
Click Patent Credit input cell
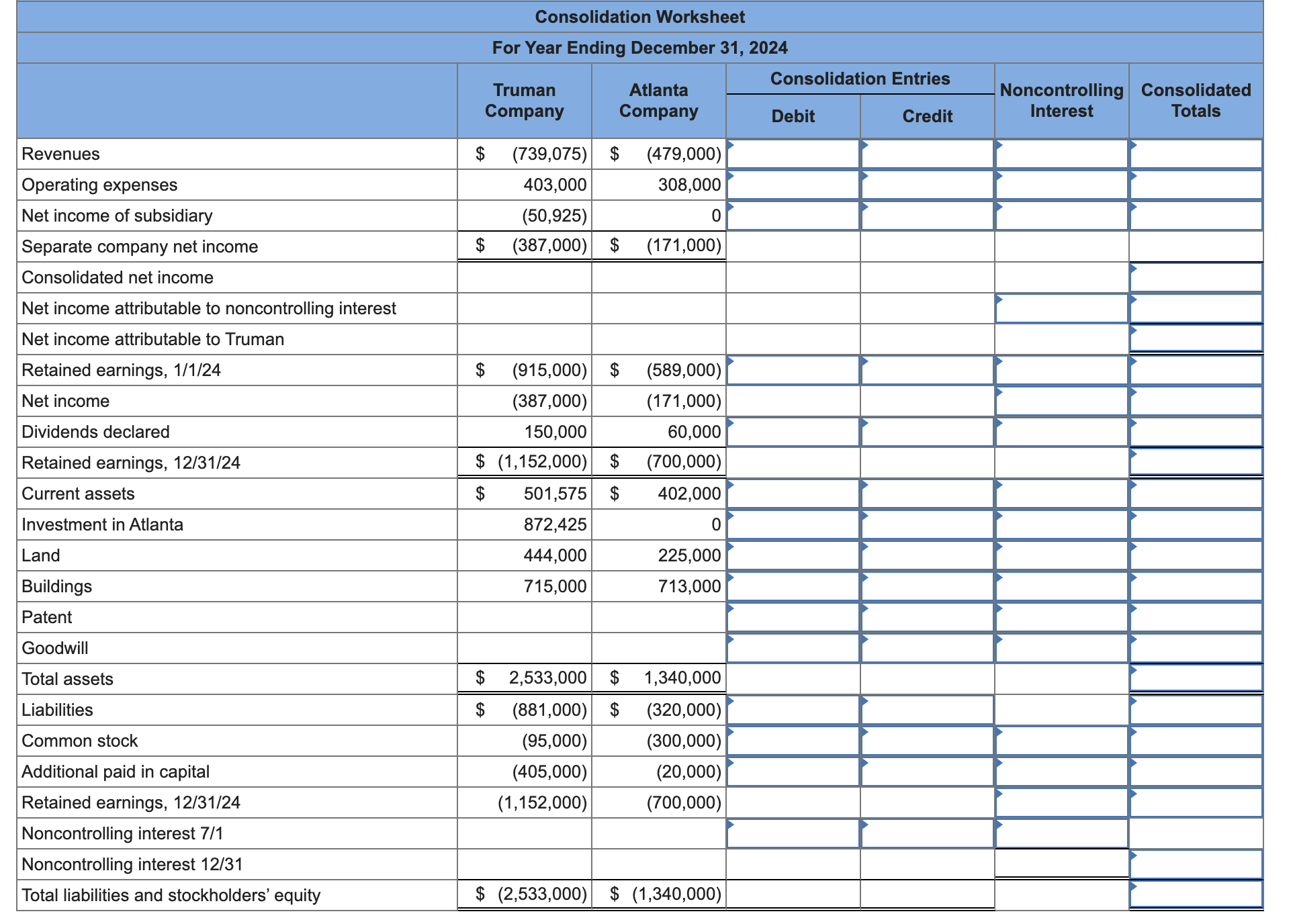(x=928, y=617)
